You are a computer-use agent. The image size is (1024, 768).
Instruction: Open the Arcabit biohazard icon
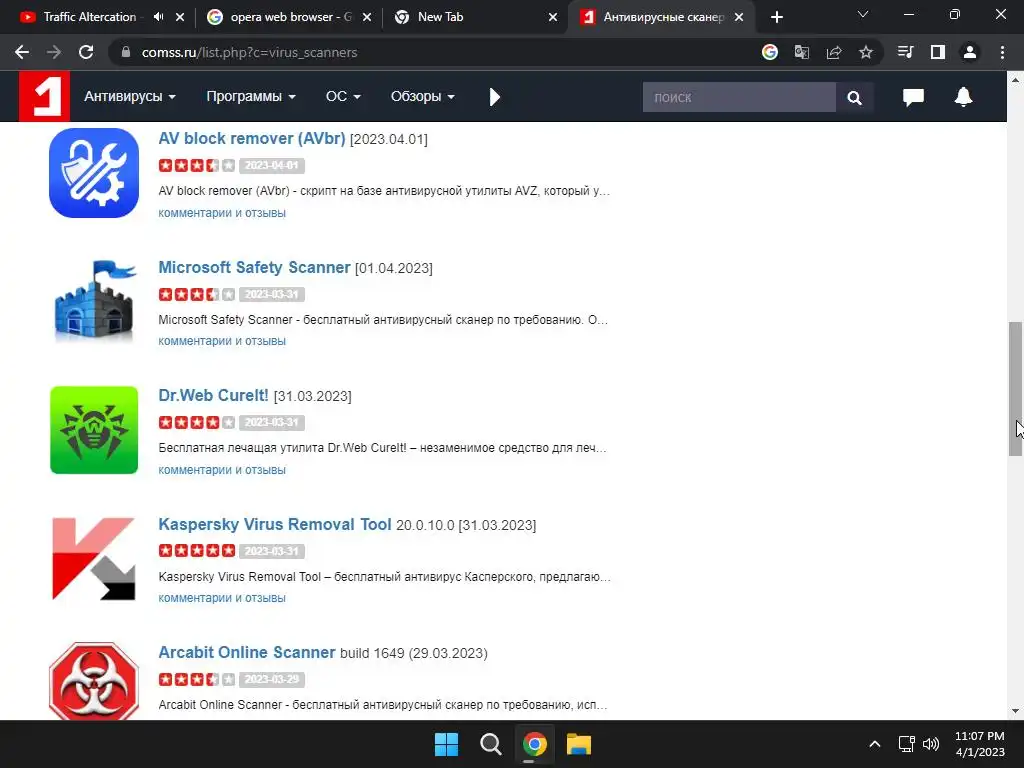point(94,680)
